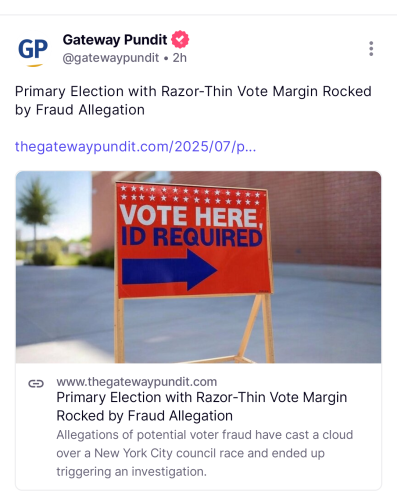Image resolution: width=397 pixels, height=500 pixels.
Task: Follow the thegatewaypundit.com/2025/07 article link
Action: coord(136,147)
